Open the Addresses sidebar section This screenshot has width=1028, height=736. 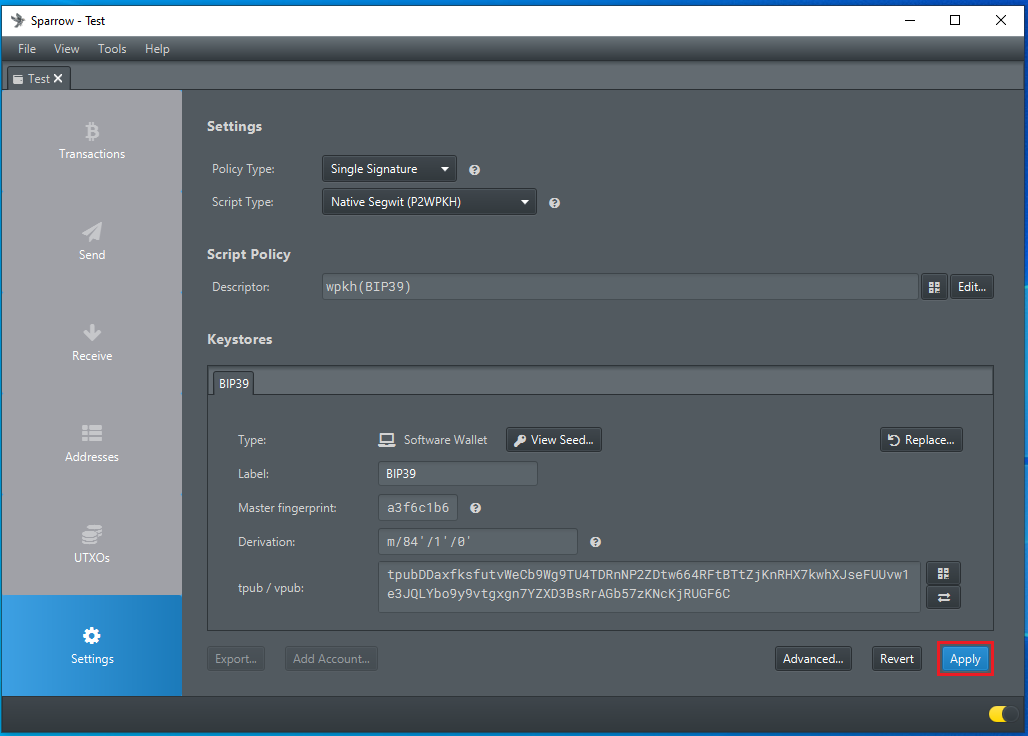click(x=92, y=444)
